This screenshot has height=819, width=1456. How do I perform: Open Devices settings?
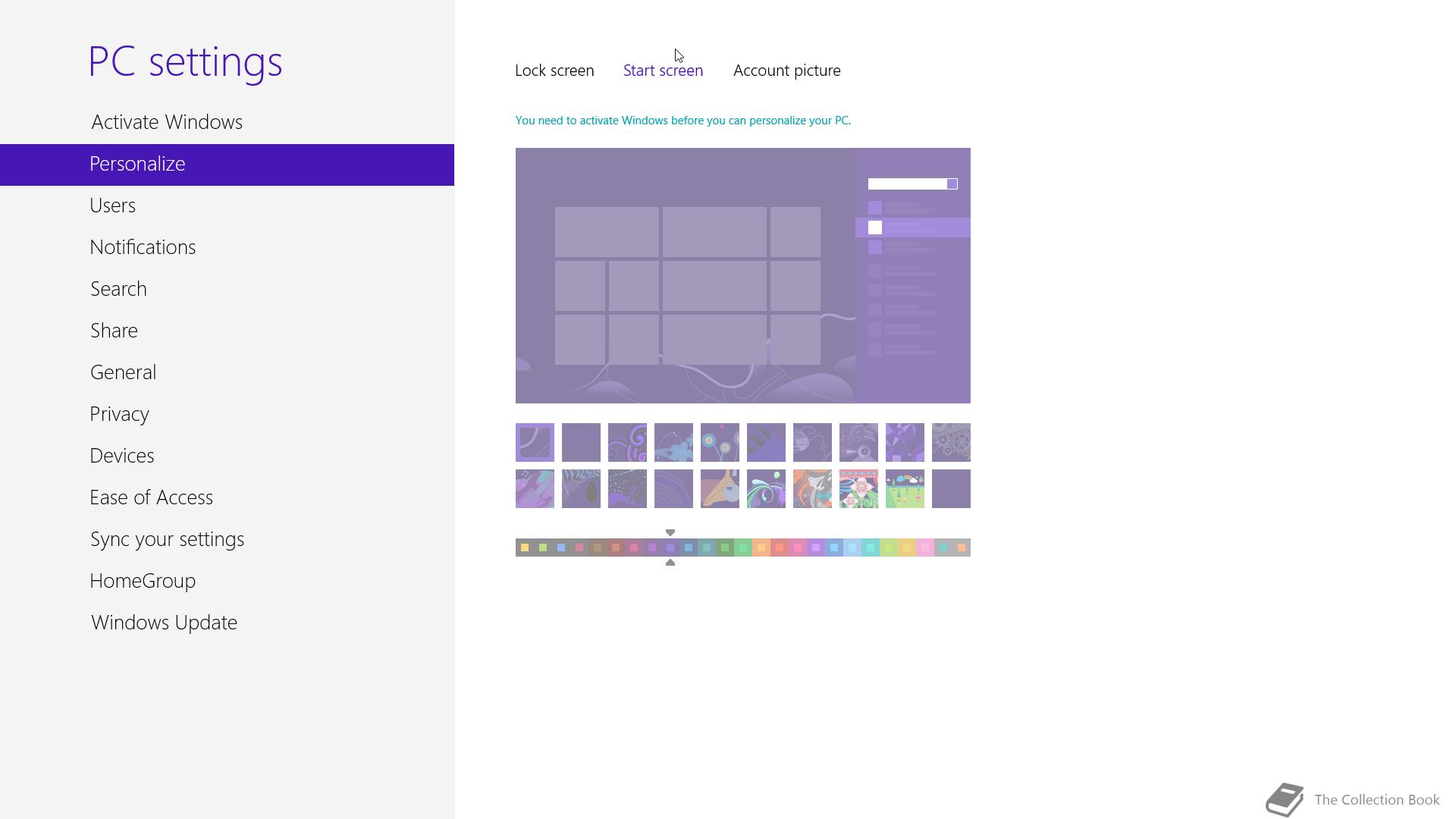(121, 456)
